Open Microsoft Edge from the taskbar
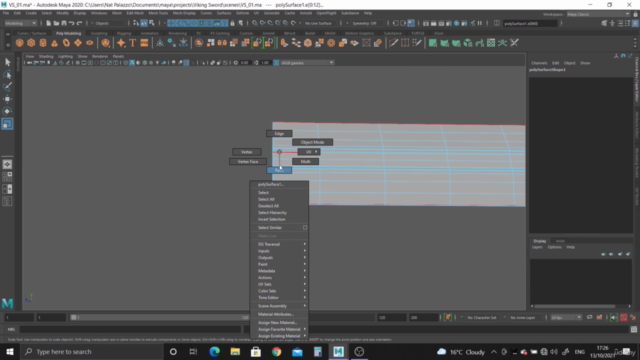This screenshot has height=360, width=640. coord(214,351)
